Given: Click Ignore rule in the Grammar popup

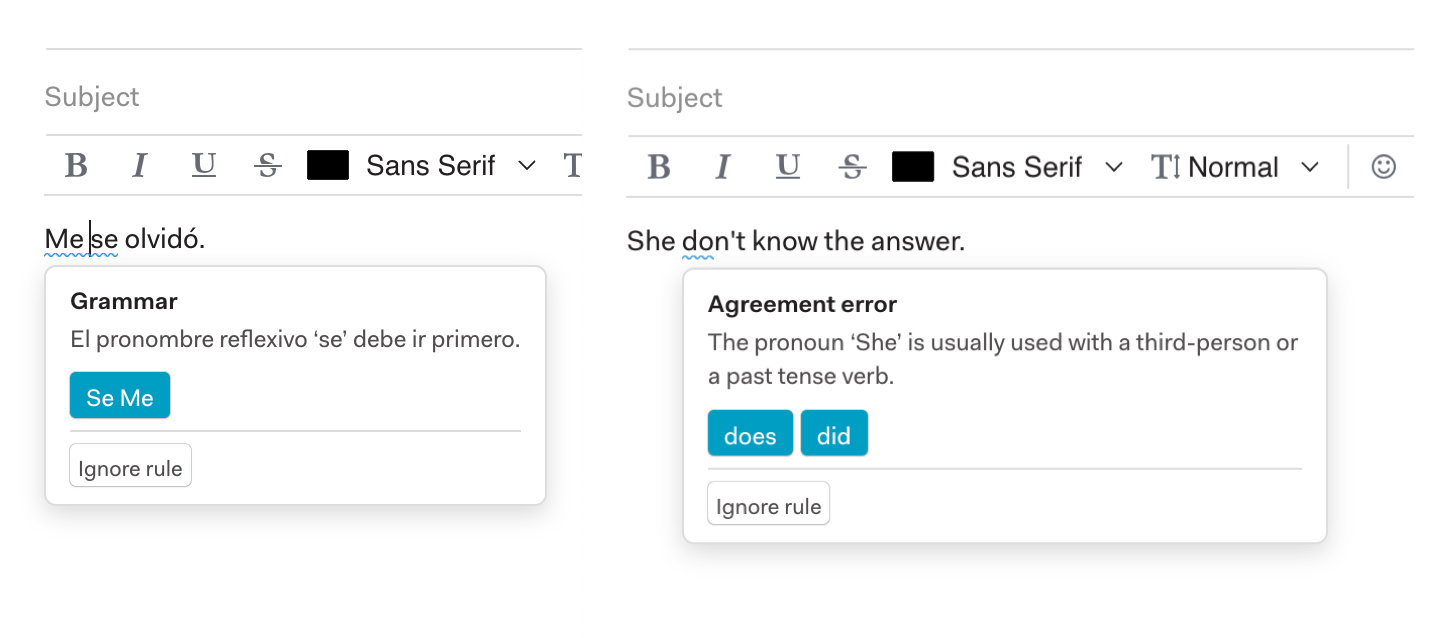Looking at the screenshot, I should click(130, 467).
